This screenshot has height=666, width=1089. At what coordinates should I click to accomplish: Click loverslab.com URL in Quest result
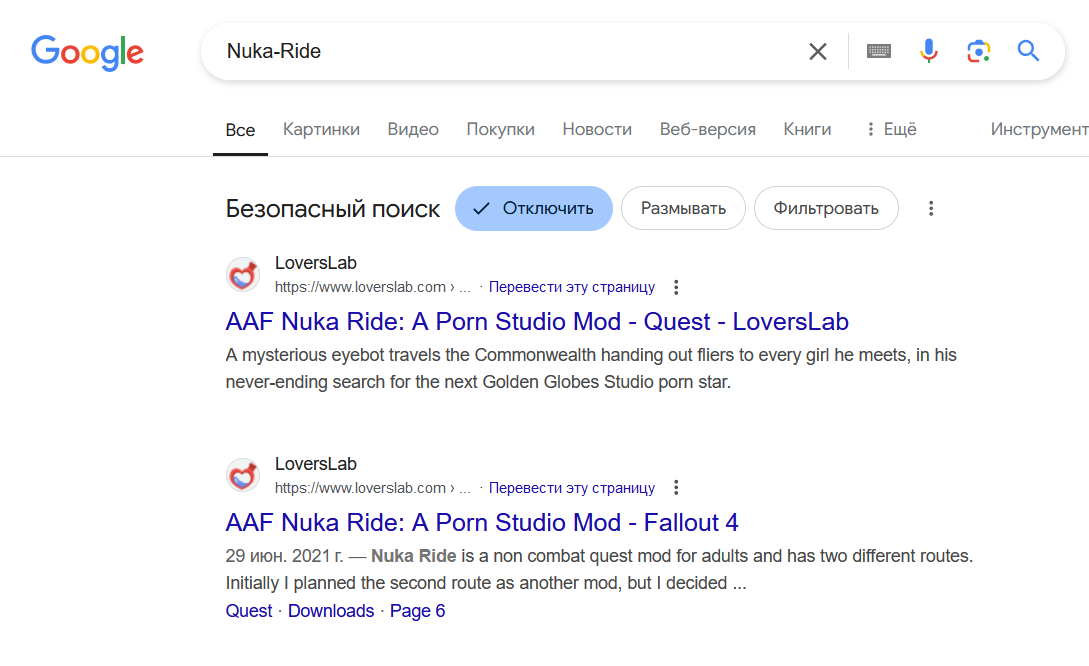click(372, 287)
